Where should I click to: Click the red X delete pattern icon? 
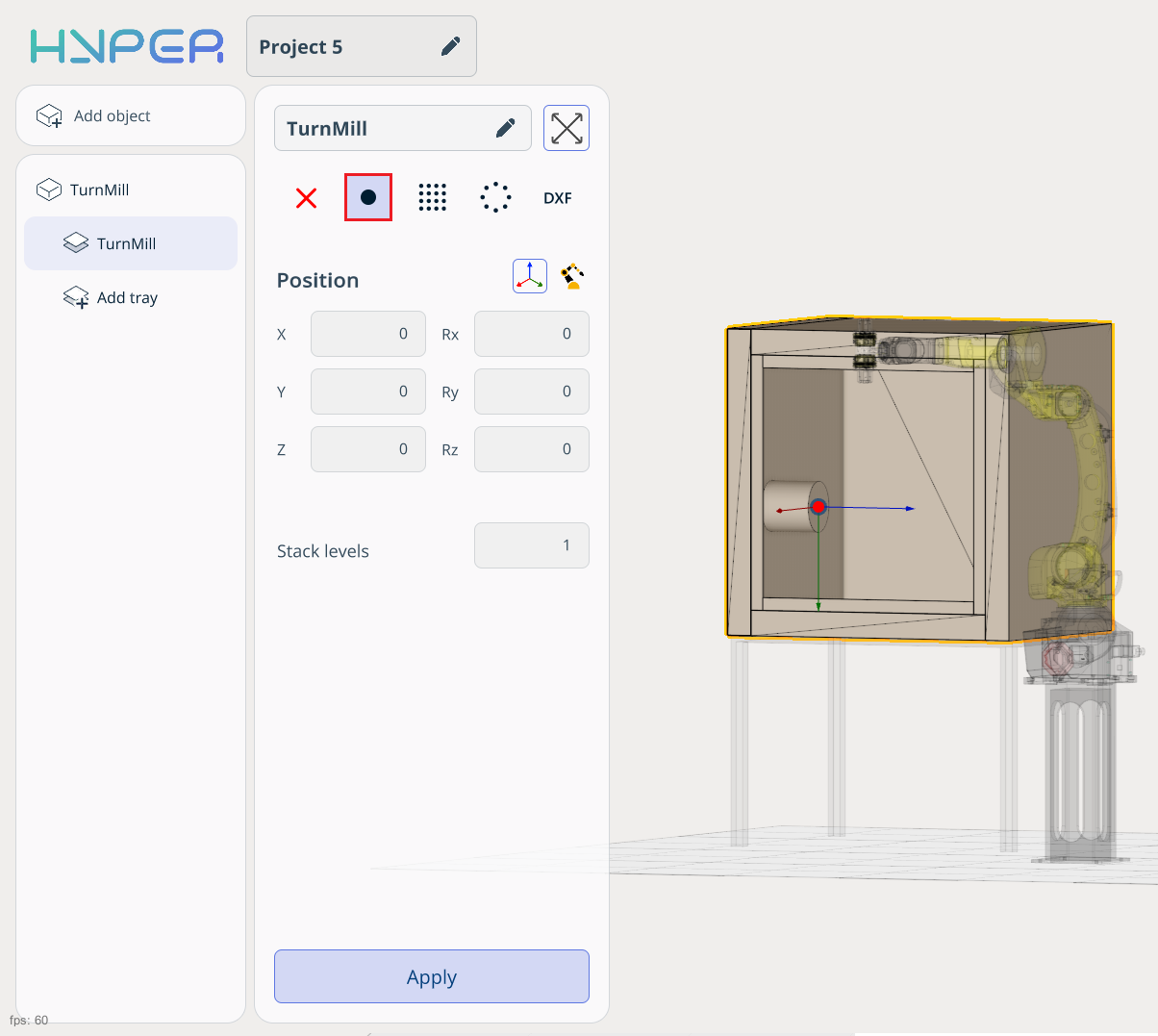306,198
